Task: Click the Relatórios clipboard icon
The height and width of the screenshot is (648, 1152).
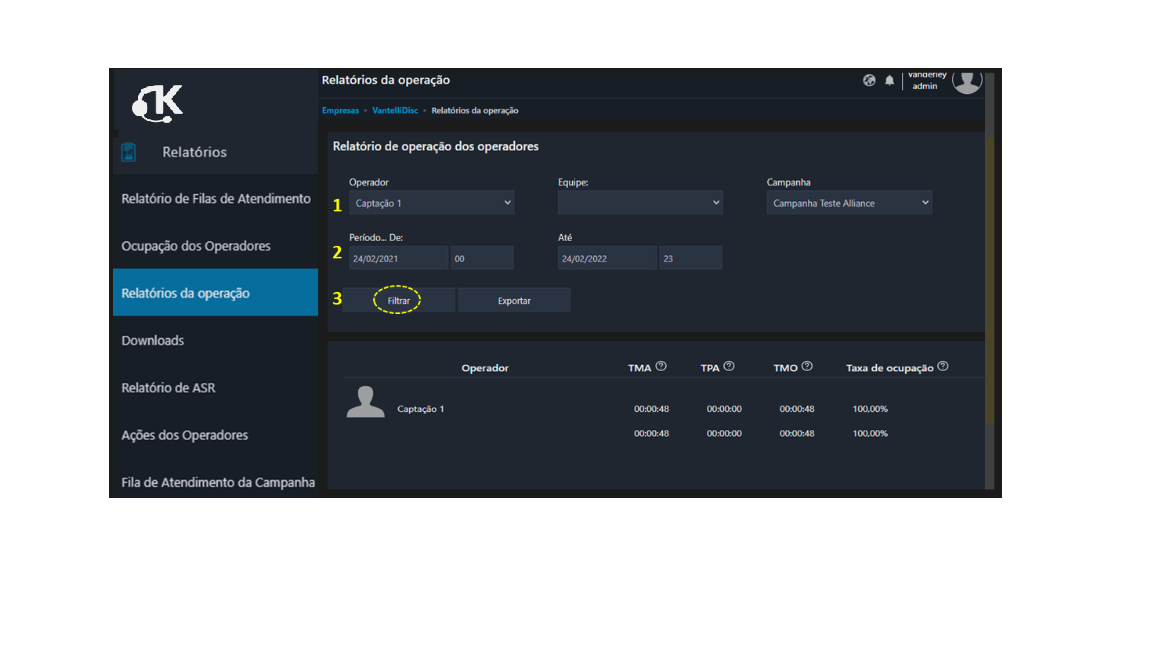Action: tap(129, 152)
